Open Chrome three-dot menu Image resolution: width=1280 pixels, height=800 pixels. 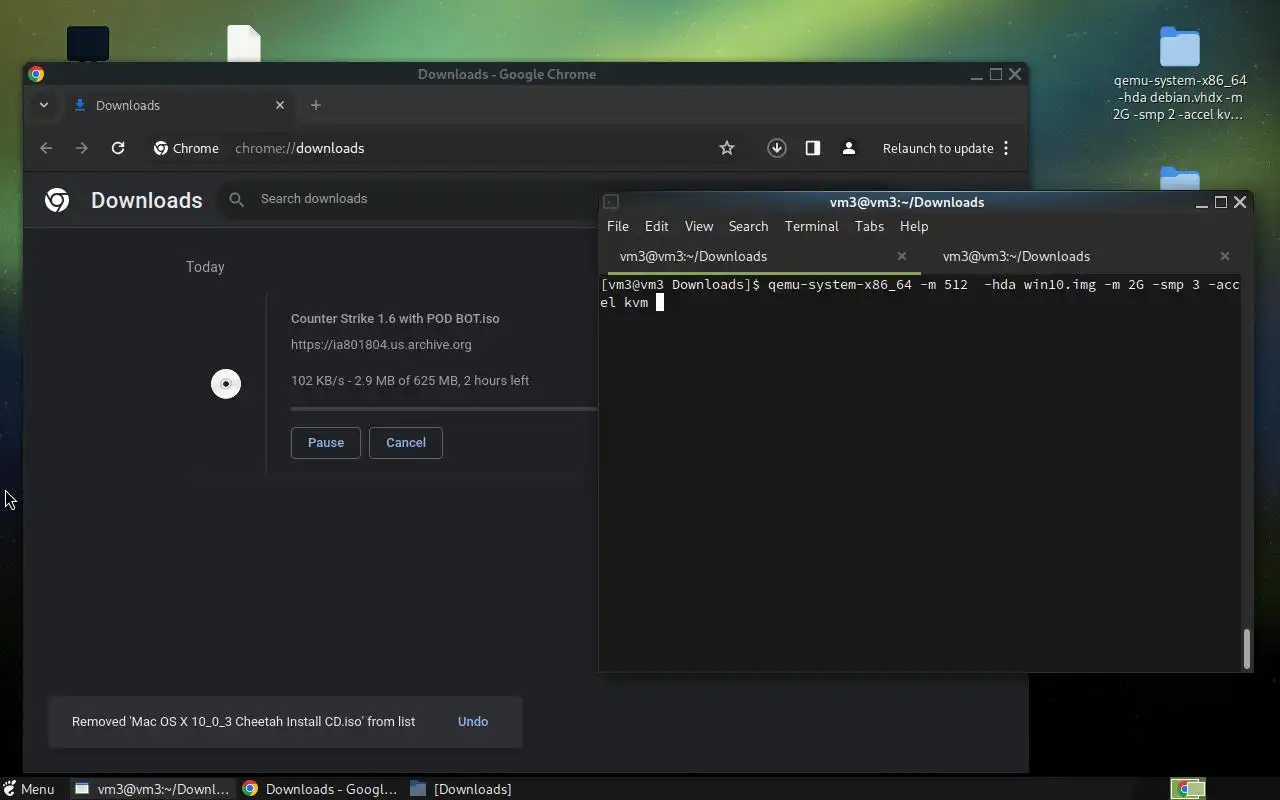1006,148
